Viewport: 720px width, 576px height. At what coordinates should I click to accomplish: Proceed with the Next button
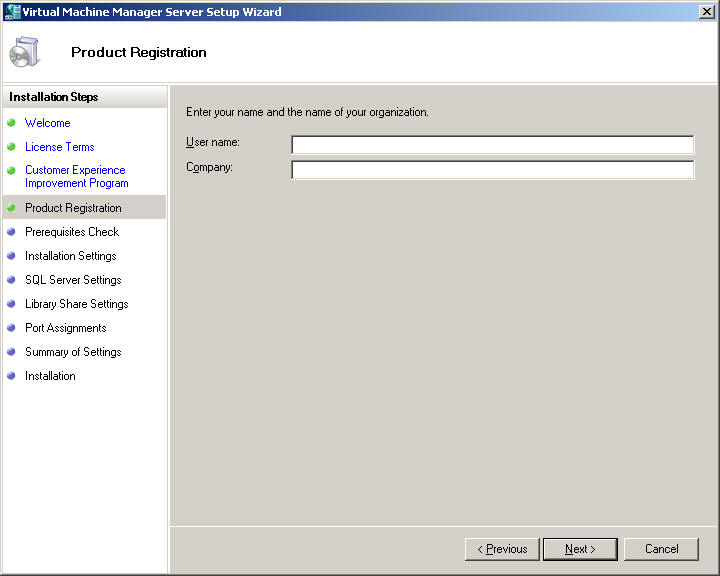[580, 549]
